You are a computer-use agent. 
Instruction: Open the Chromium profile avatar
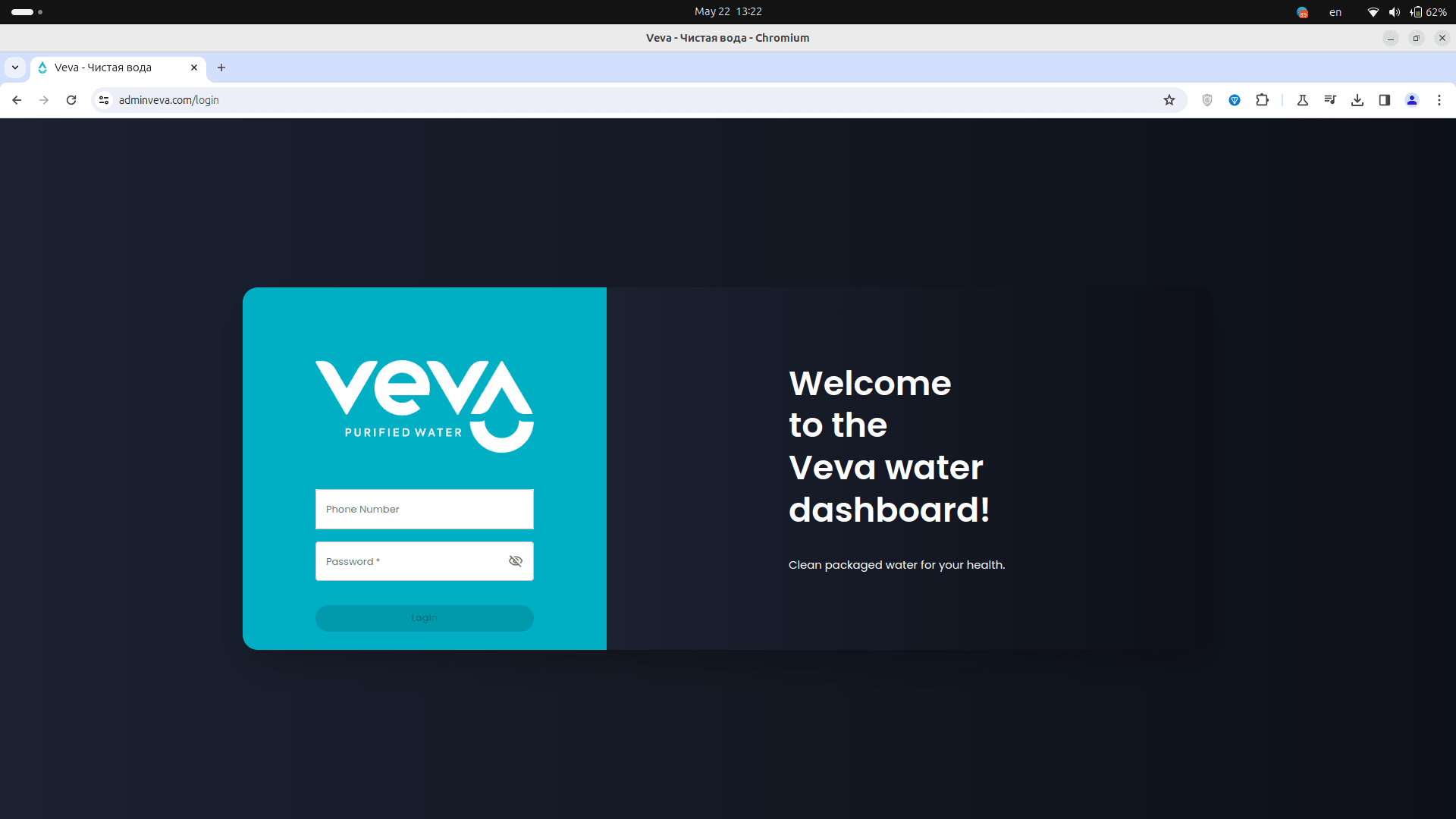point(1412,100)
